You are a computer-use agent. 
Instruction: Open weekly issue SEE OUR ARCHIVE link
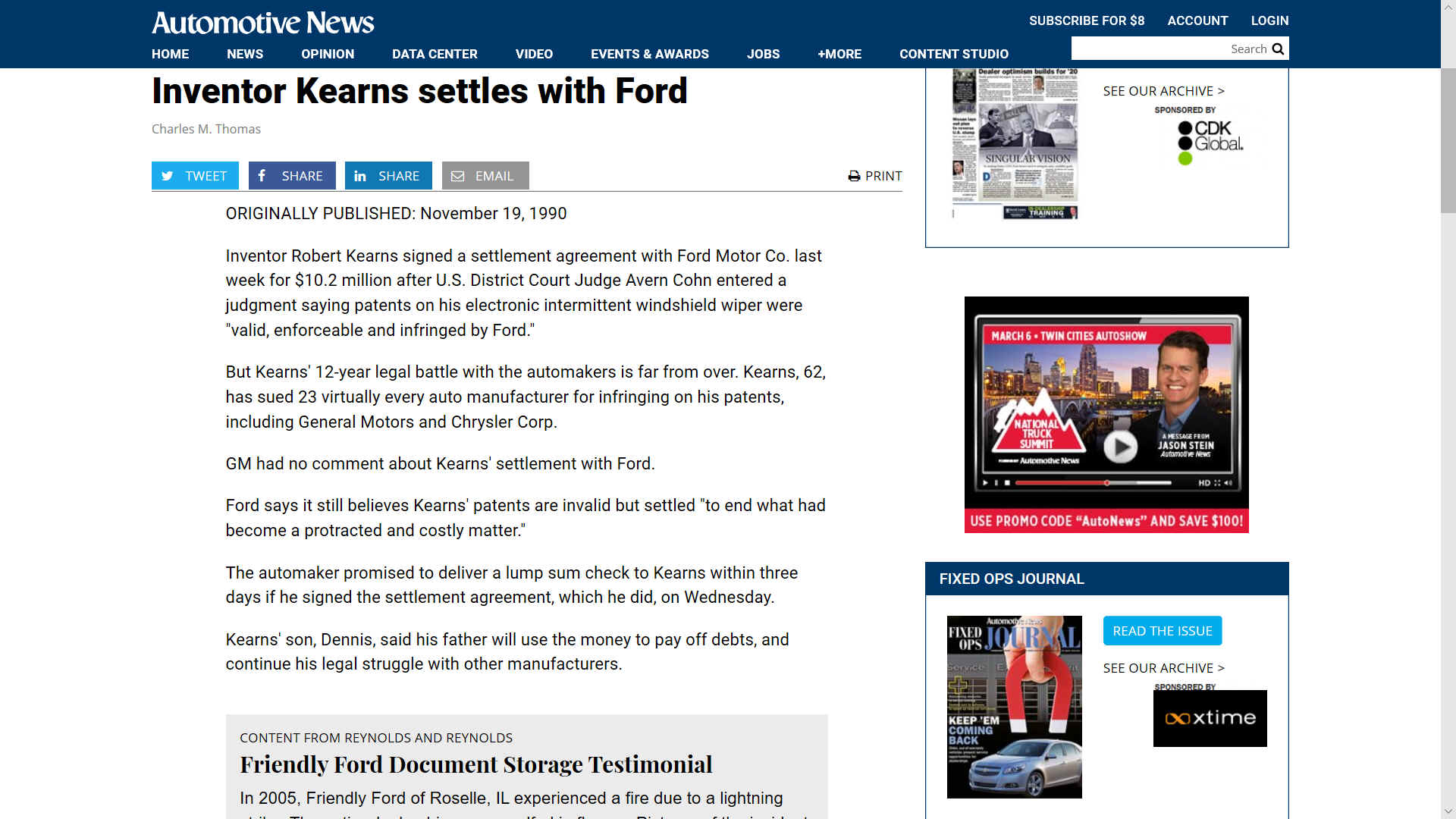[1163, 91]
